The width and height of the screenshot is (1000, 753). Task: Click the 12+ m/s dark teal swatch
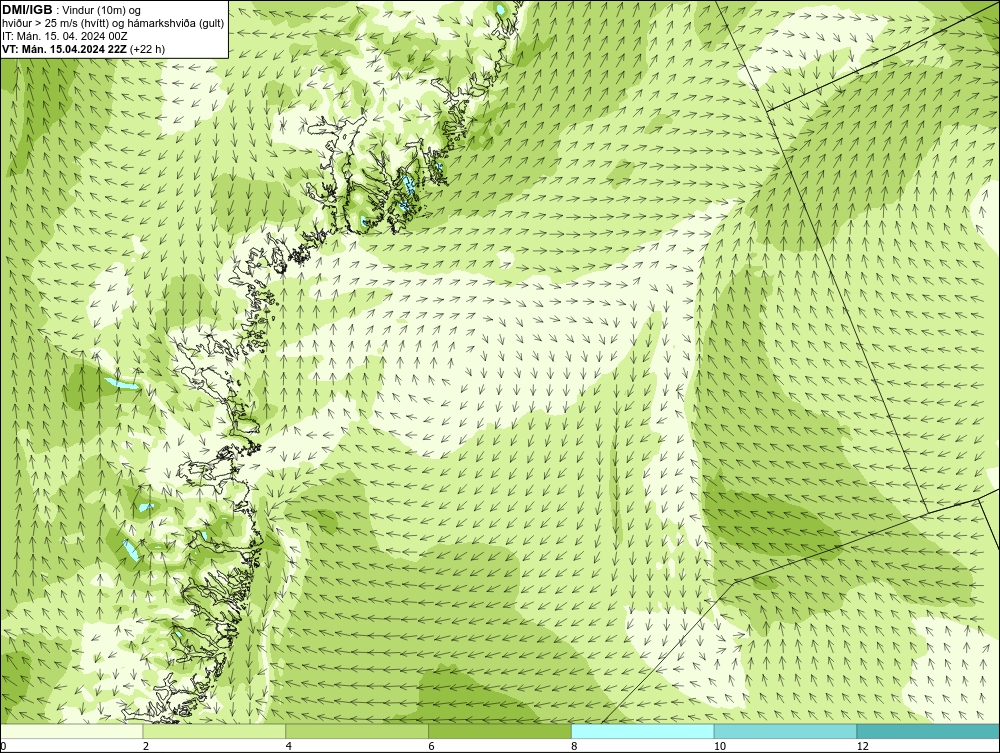pos(928,731)
